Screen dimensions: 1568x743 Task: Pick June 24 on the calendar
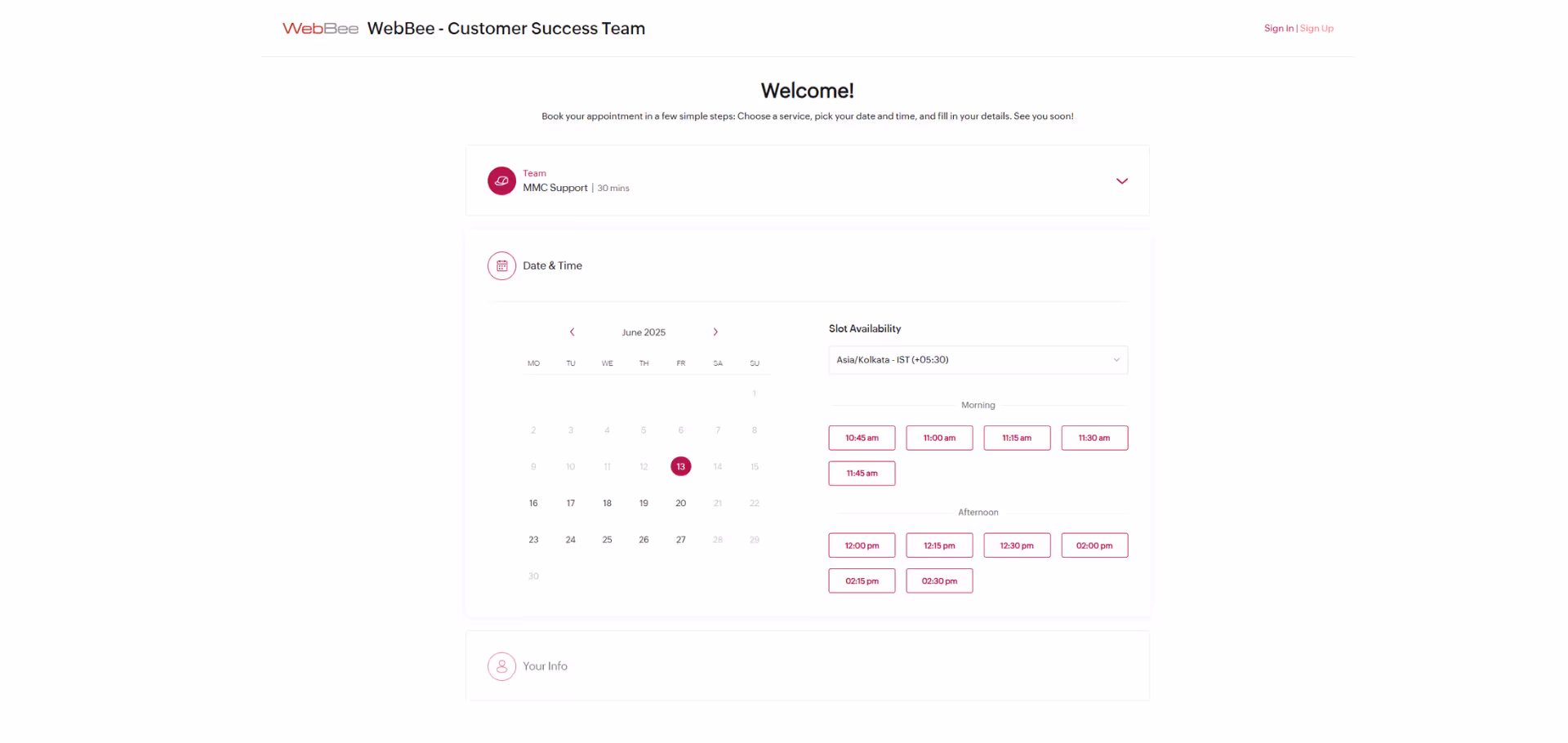pyautogui.click(x=571, y=540)
